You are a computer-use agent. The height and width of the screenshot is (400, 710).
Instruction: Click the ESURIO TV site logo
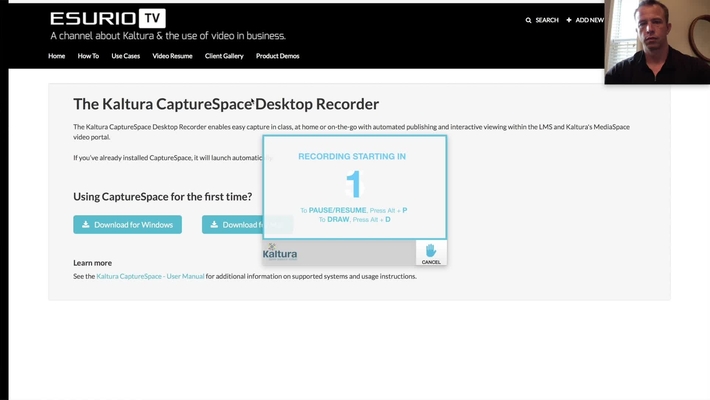click(x=108, y=18)
